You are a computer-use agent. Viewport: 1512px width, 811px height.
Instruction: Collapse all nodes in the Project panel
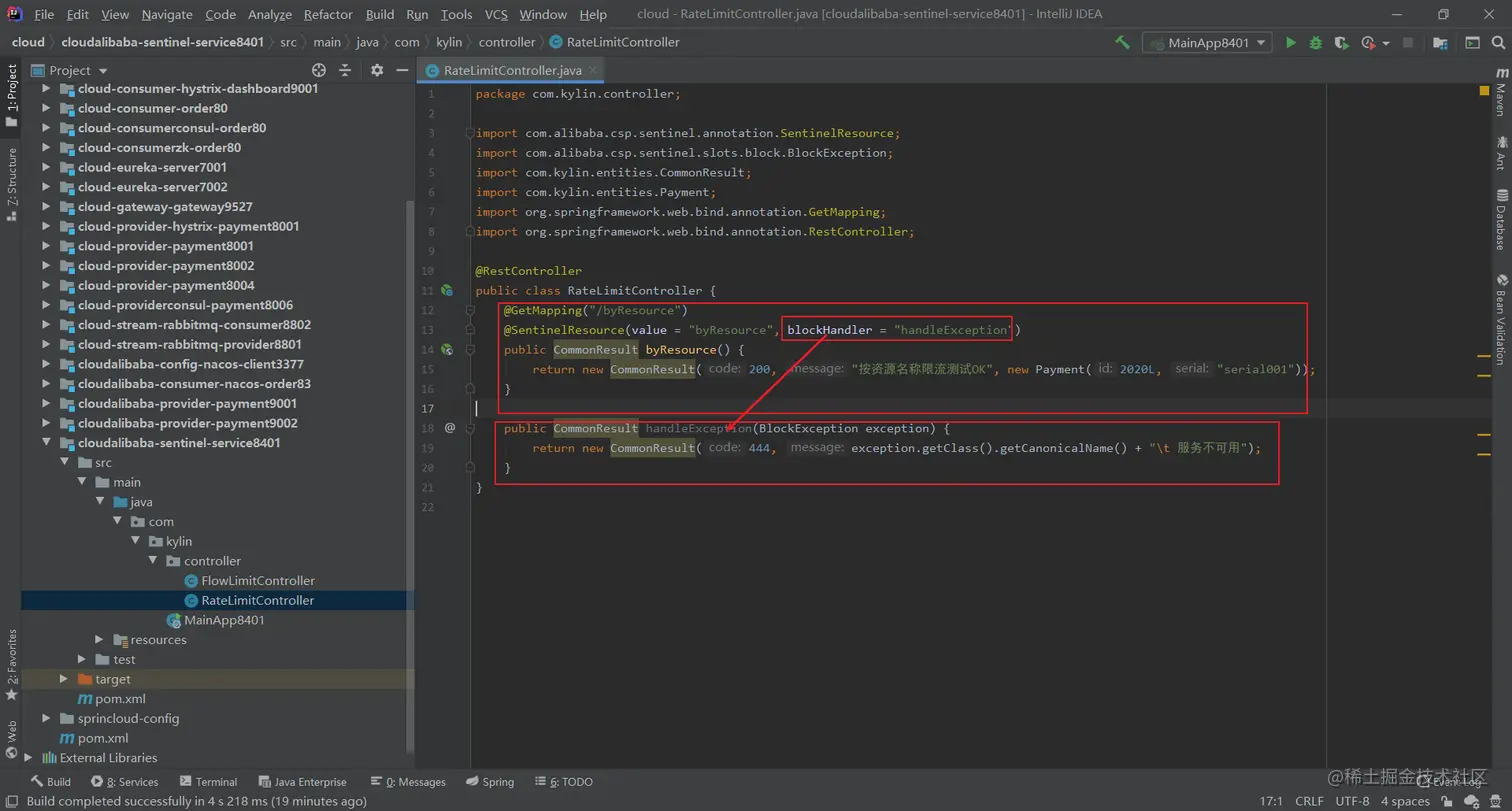(345, 70)
